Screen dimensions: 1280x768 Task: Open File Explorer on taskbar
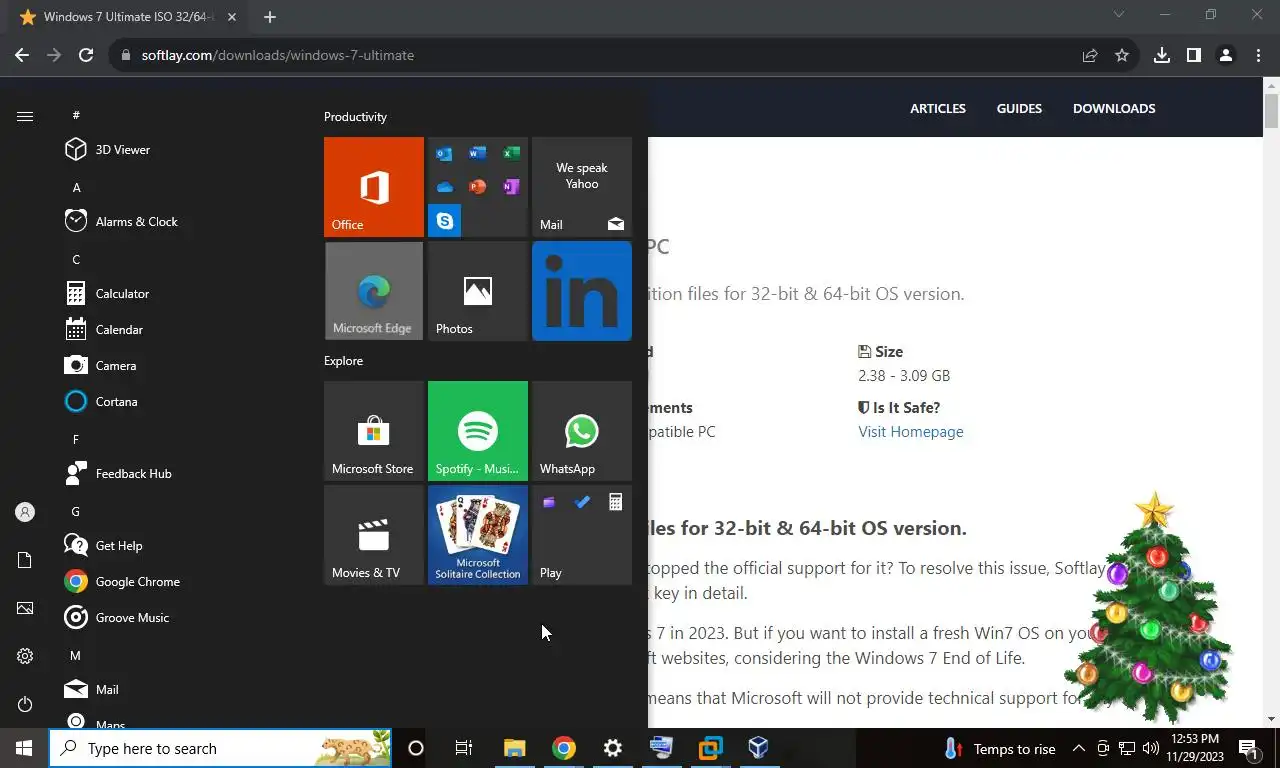click(x=515, y=748)
